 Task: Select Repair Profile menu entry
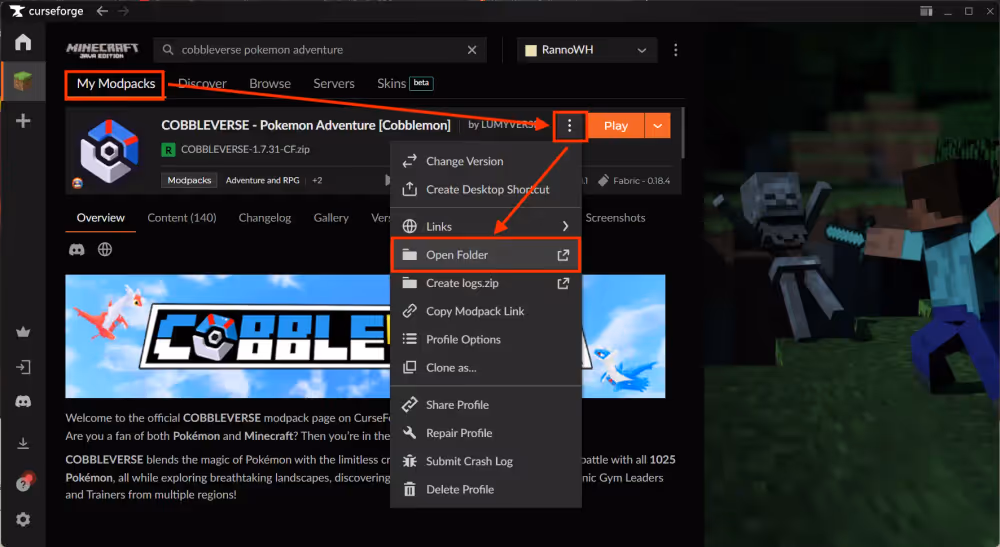pyautogui.click(x=485, y=433)
